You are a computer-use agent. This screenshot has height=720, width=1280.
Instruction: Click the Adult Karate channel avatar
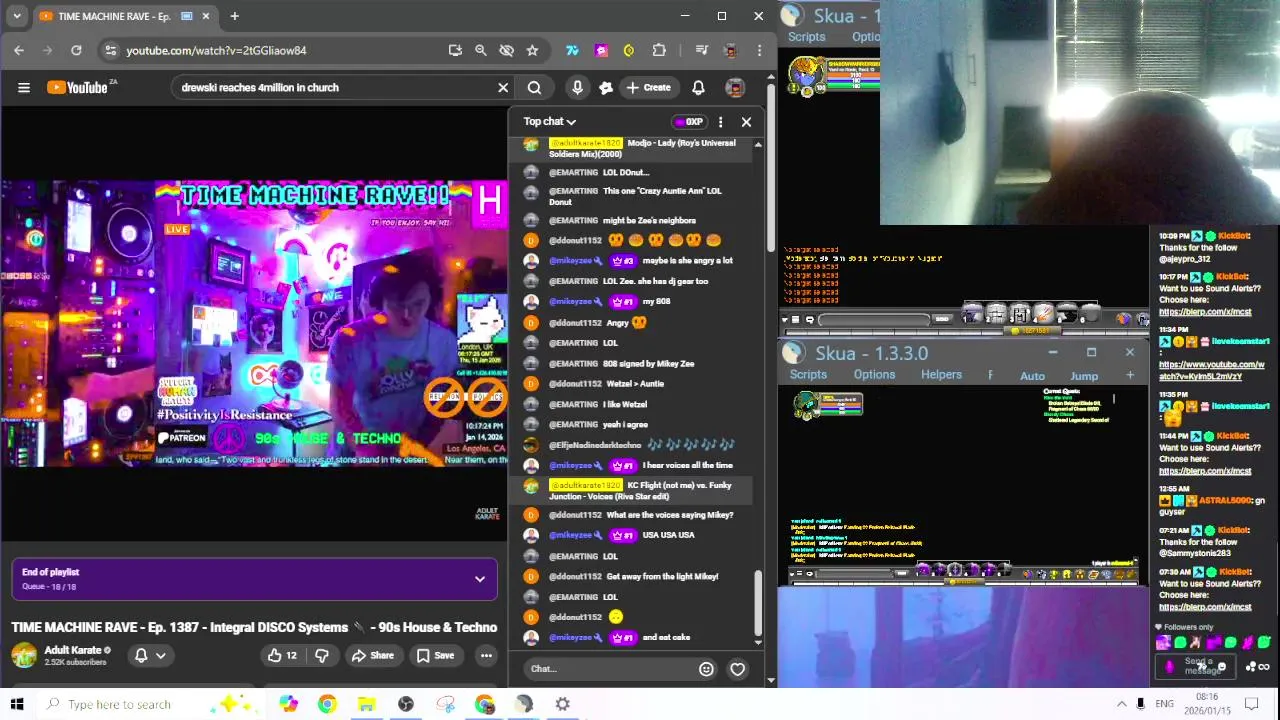click(x=24, y=655)
